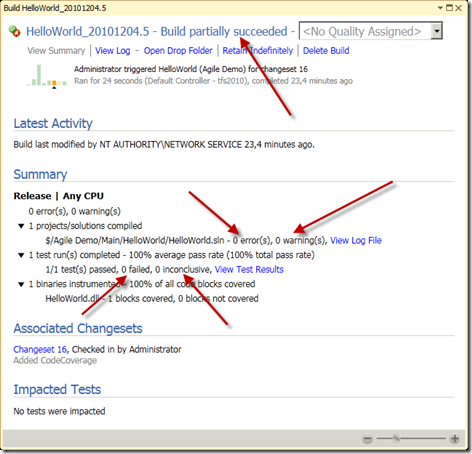The height and width of the screenshot is (454, 472).
Task: Click Retain Indefinitely link
Action: point(258,51)
